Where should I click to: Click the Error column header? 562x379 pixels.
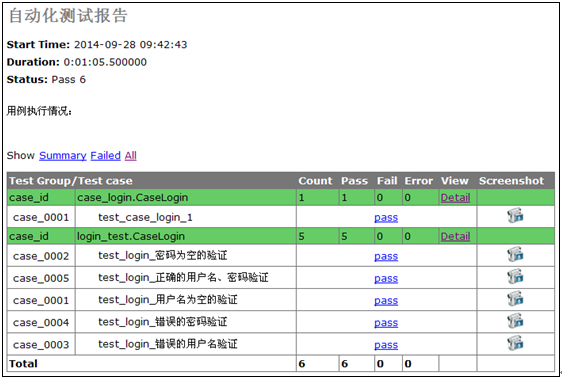[419, 181]
